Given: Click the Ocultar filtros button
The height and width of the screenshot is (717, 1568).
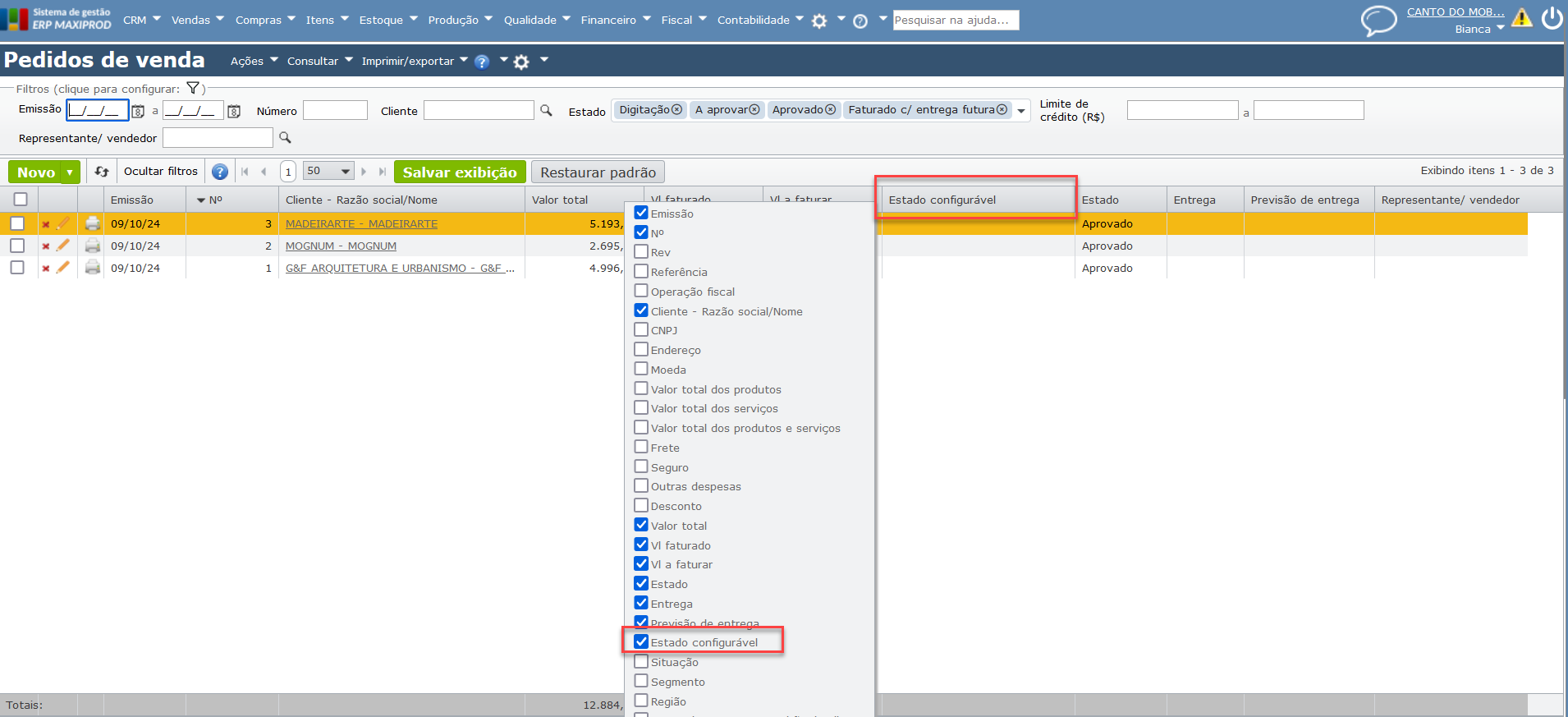Looking at the screenshot, I should click(161, 171).
